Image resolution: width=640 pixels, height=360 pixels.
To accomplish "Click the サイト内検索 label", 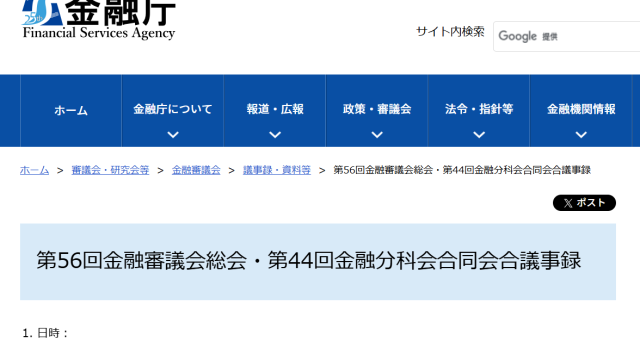I will (x=450, y=32).
